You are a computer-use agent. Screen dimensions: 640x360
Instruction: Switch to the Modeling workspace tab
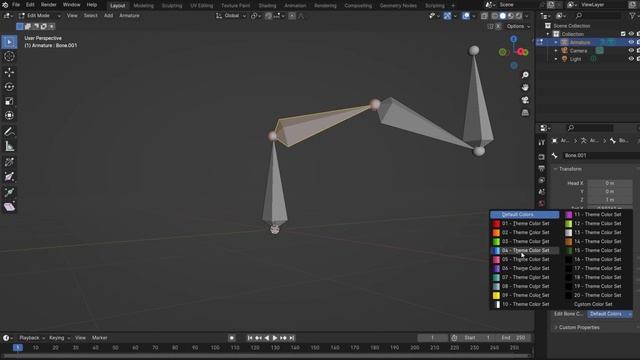(143, 6)
